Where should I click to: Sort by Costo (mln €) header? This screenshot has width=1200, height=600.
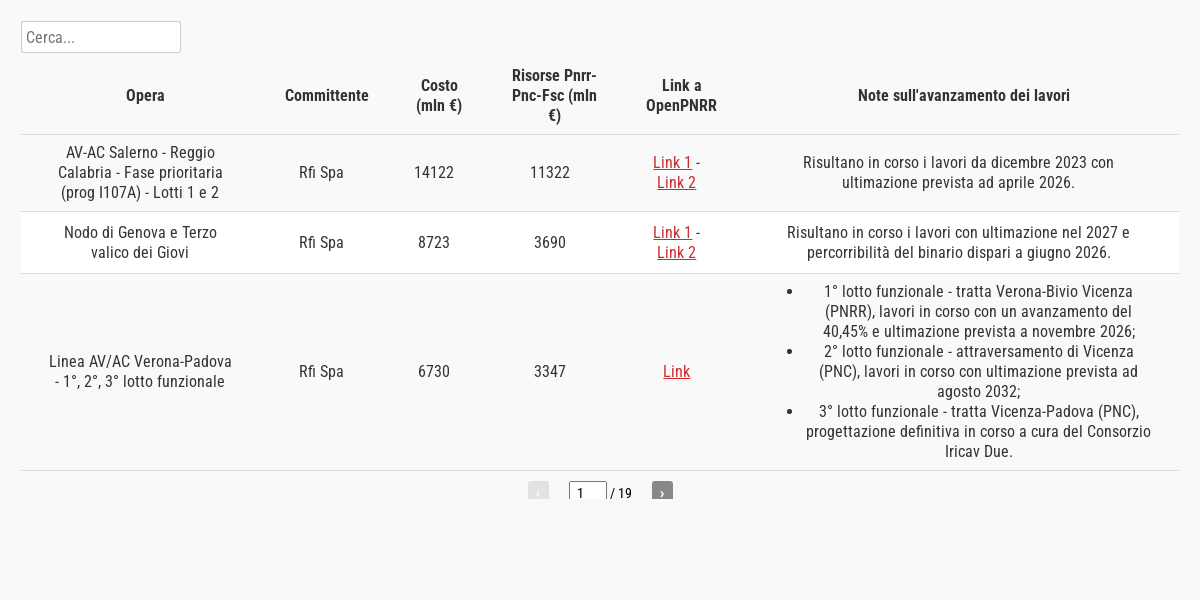(439, 96)
